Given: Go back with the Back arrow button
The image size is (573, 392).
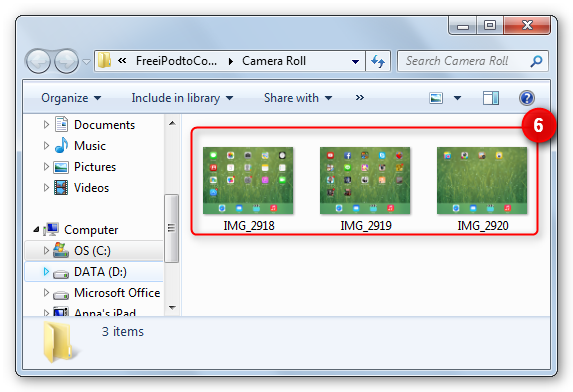Looking at the screenshot, I should pos(38,61).
